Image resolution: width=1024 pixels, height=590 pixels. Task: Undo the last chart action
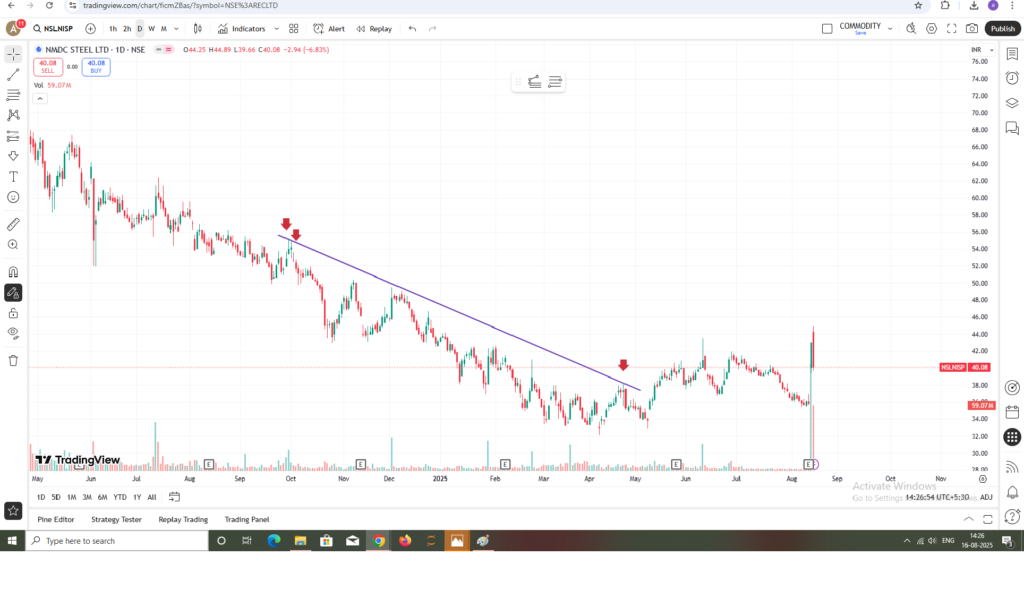(x=412, y=29)
